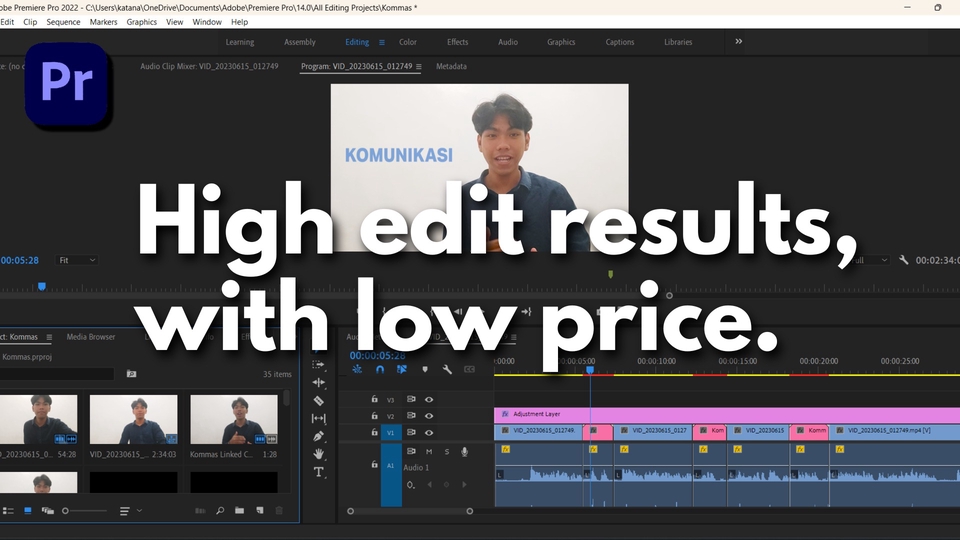
Task: Click the Project panel search field
Action: [x=57, y=373]
